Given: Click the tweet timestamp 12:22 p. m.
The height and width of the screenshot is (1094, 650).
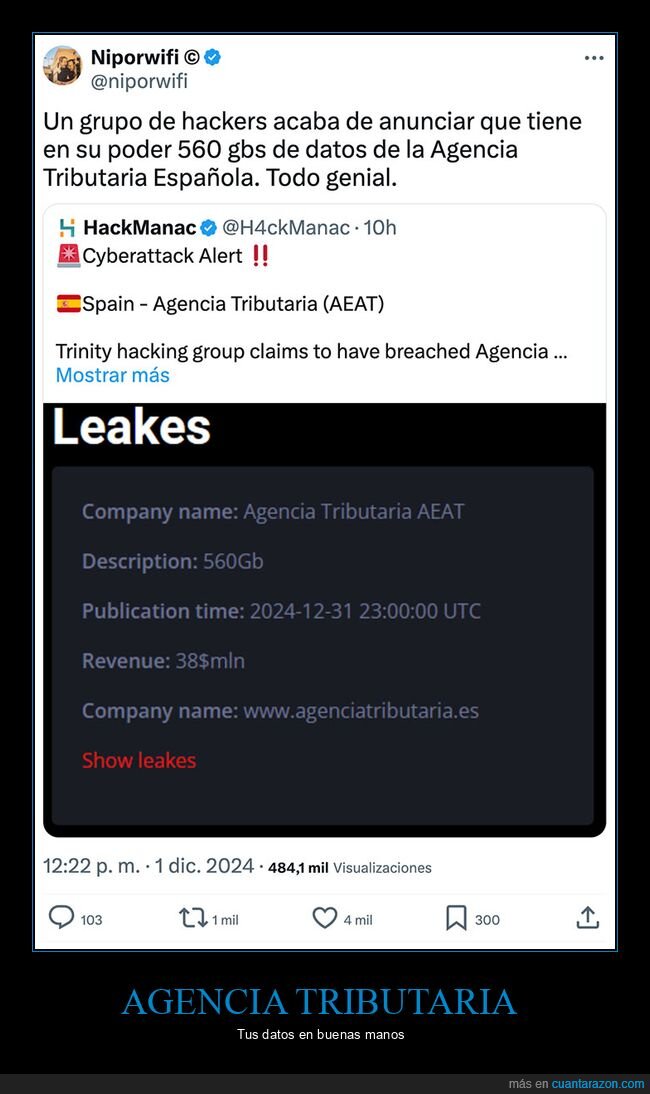Looking at the screenshot, I should (x=91, y=867).
